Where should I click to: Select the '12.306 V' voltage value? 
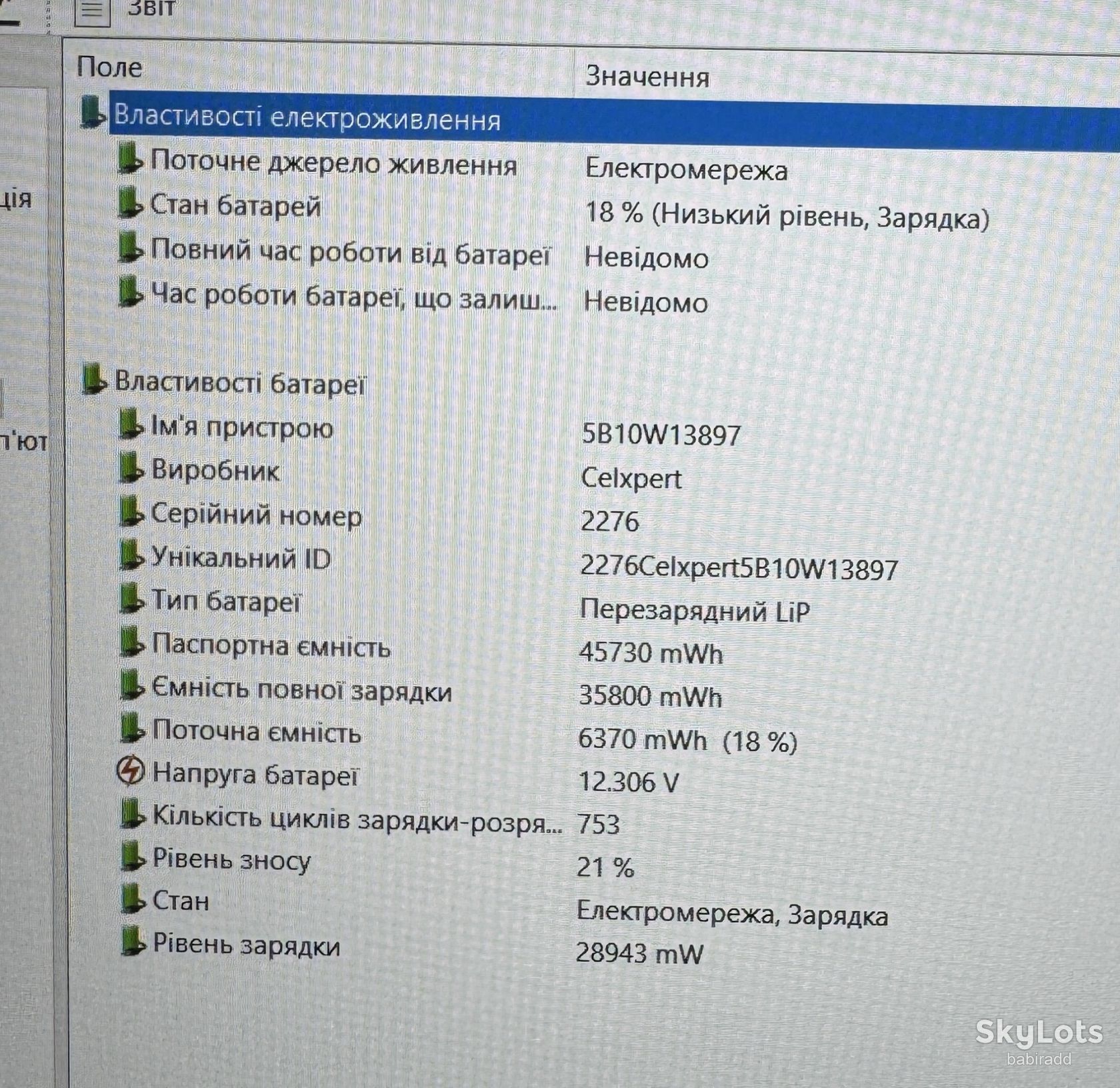tap(628, 781)
